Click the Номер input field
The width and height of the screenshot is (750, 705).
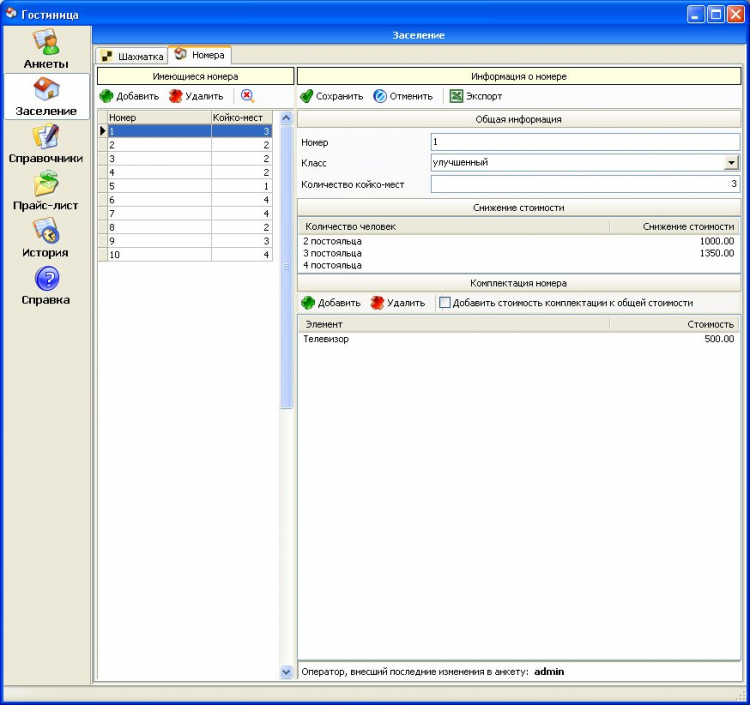coord(585,142)
